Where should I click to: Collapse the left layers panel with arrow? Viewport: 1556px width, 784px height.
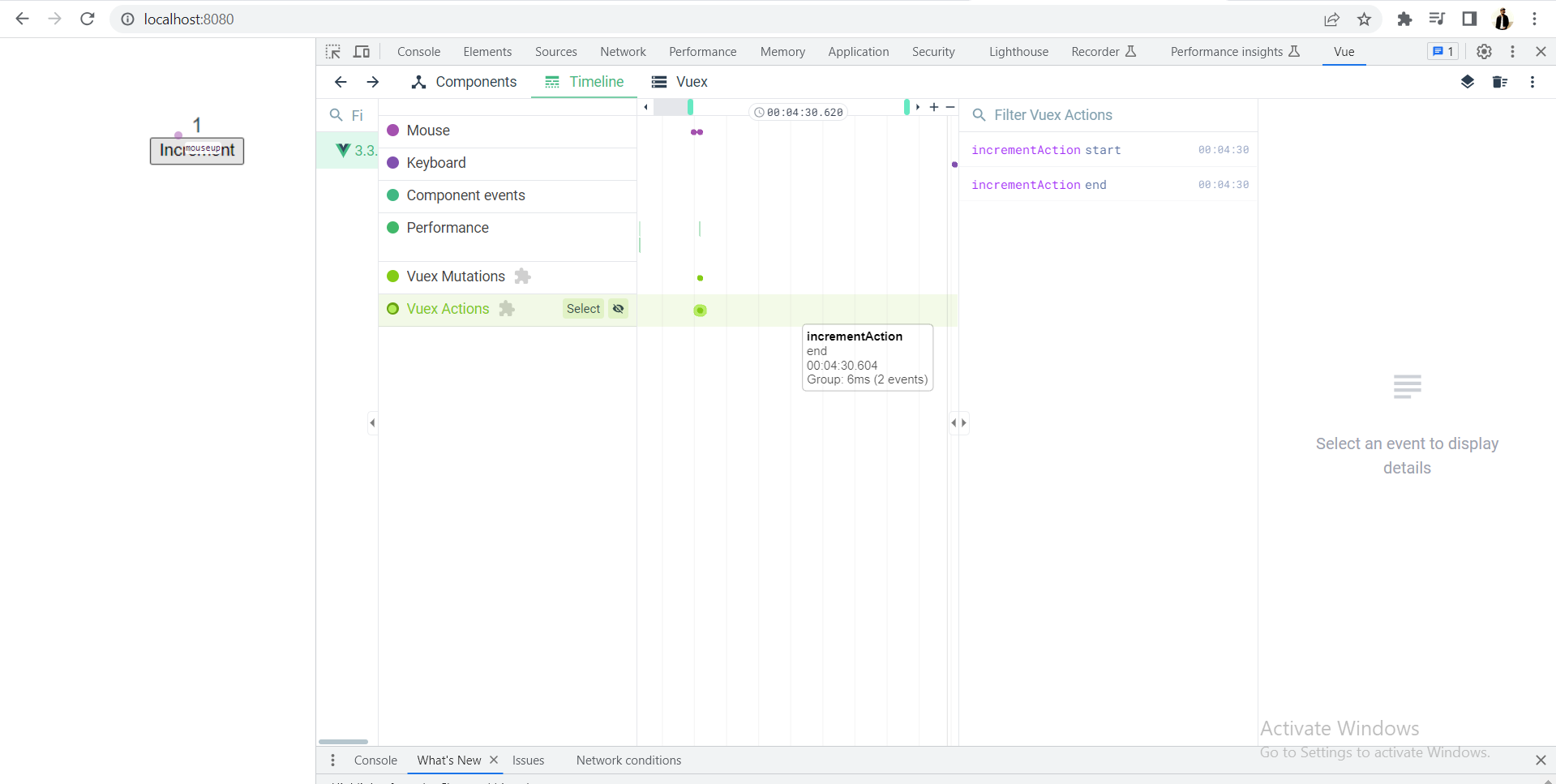click(372, 422)
